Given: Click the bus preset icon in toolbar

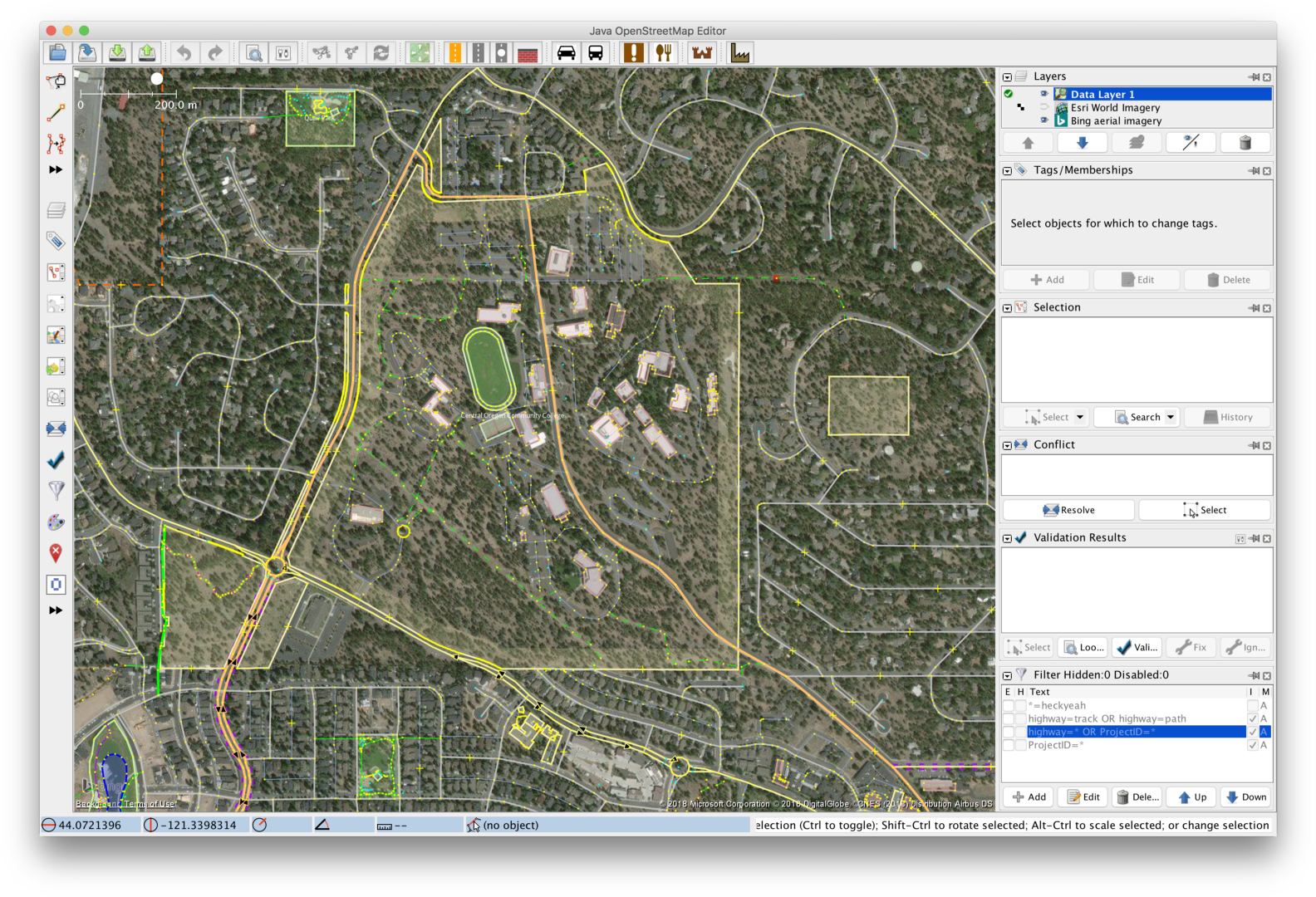Looking at the screenshot, I should (x=596, y=53).
